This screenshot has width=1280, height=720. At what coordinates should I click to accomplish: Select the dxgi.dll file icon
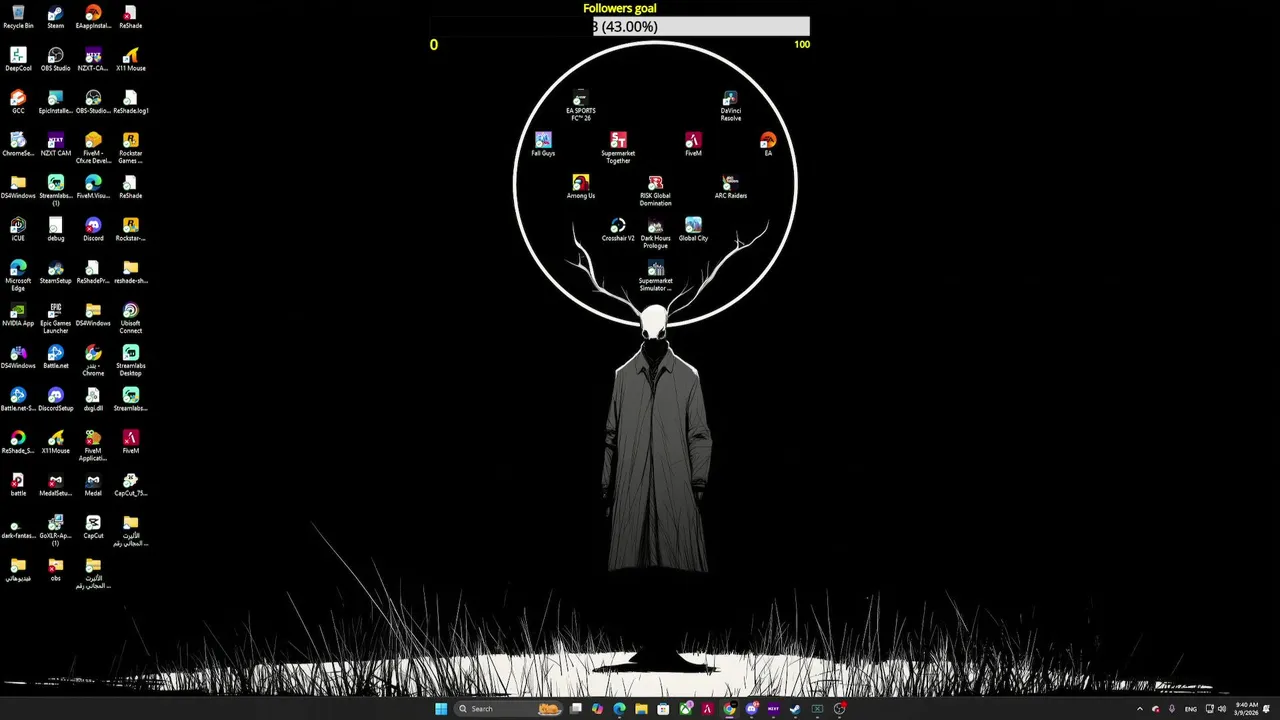point(93,400)
